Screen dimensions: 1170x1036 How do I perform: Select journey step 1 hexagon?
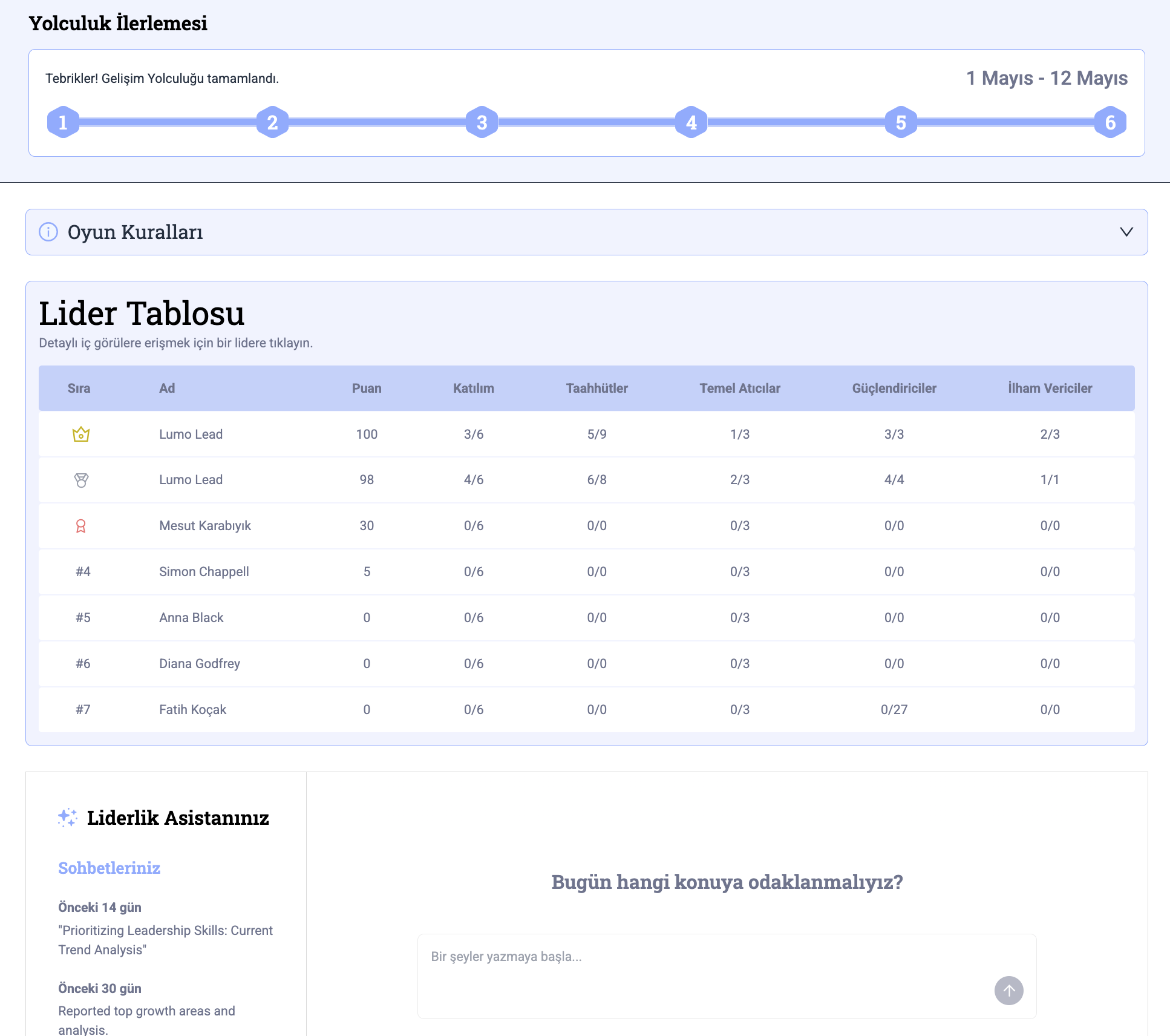[63, 122]
